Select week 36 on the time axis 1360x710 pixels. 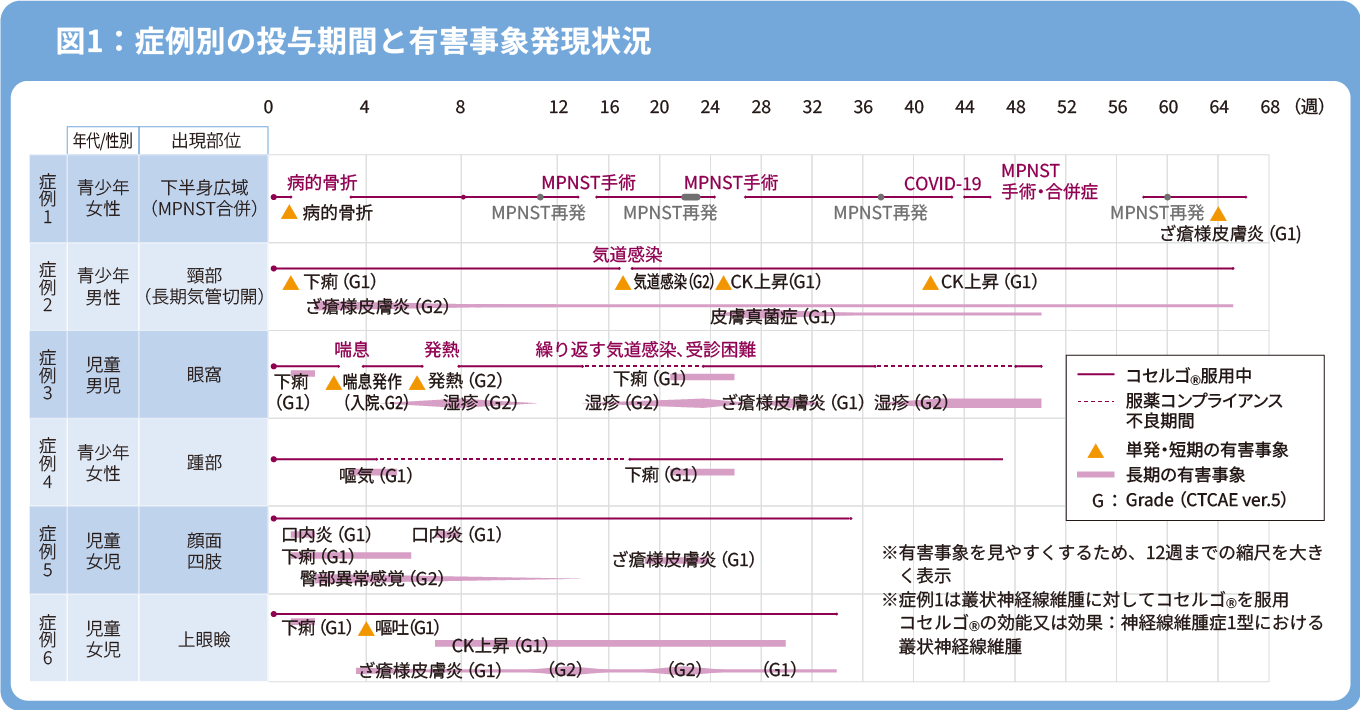pos(863,107)
